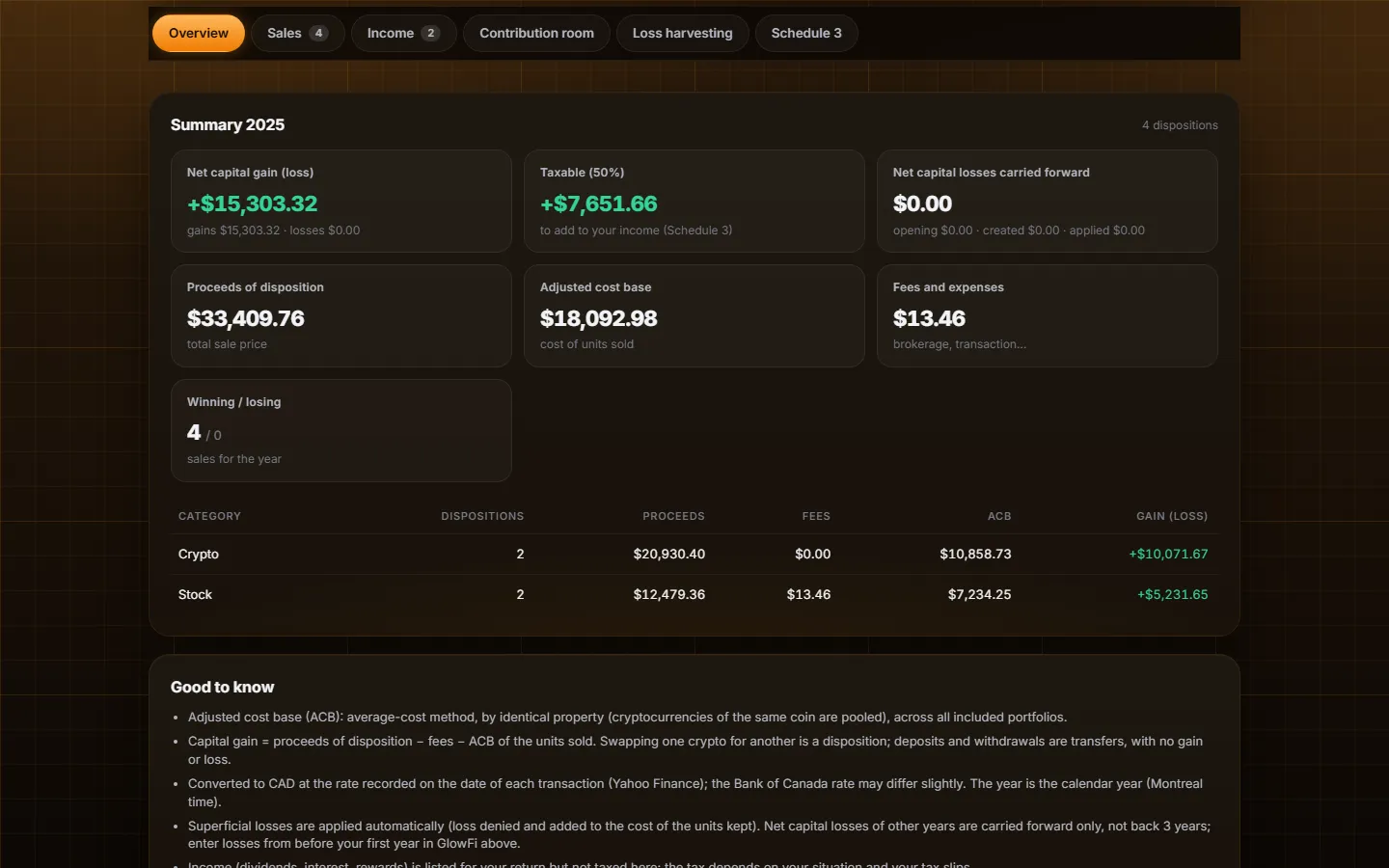This screenshot has height=868, width=1389.
Task: Click the PROCEEDS column header
Action: [x=673, y=516]
